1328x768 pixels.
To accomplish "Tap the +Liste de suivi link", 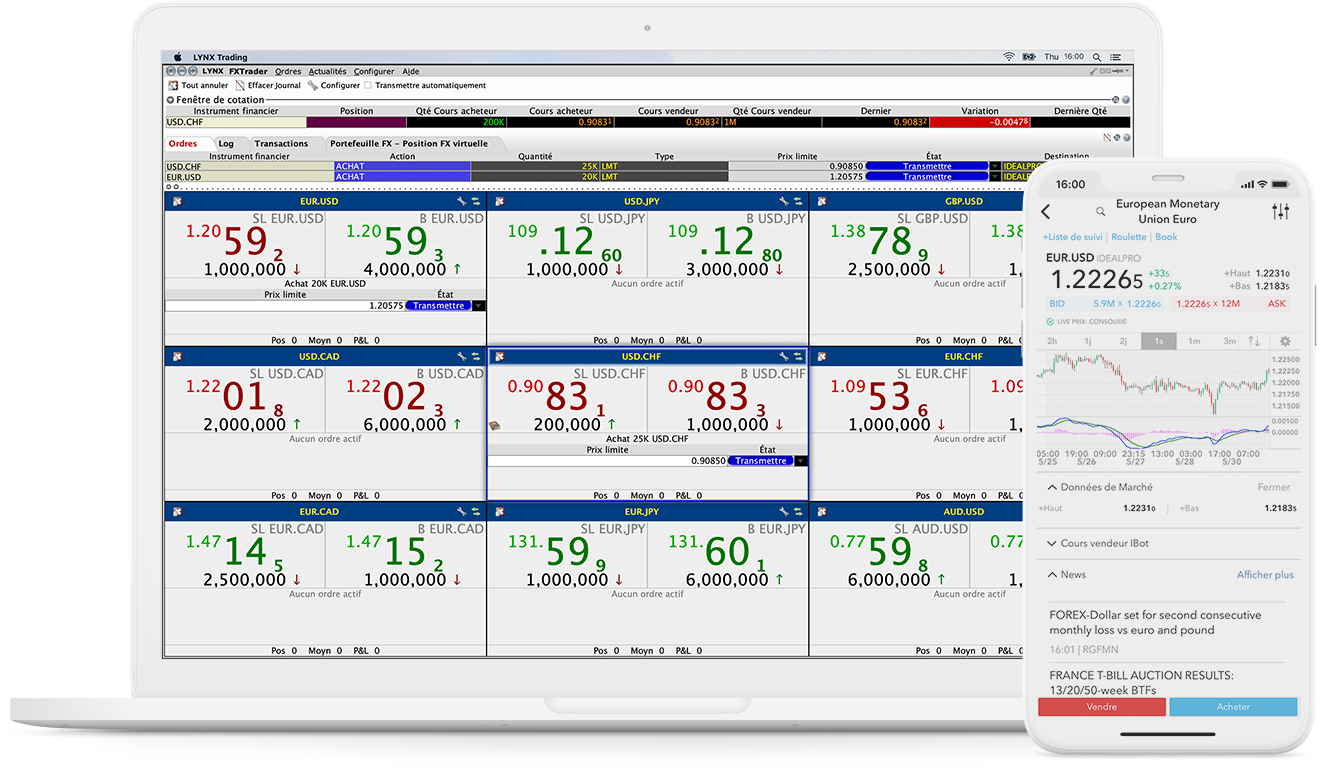I will (1072, 237).
